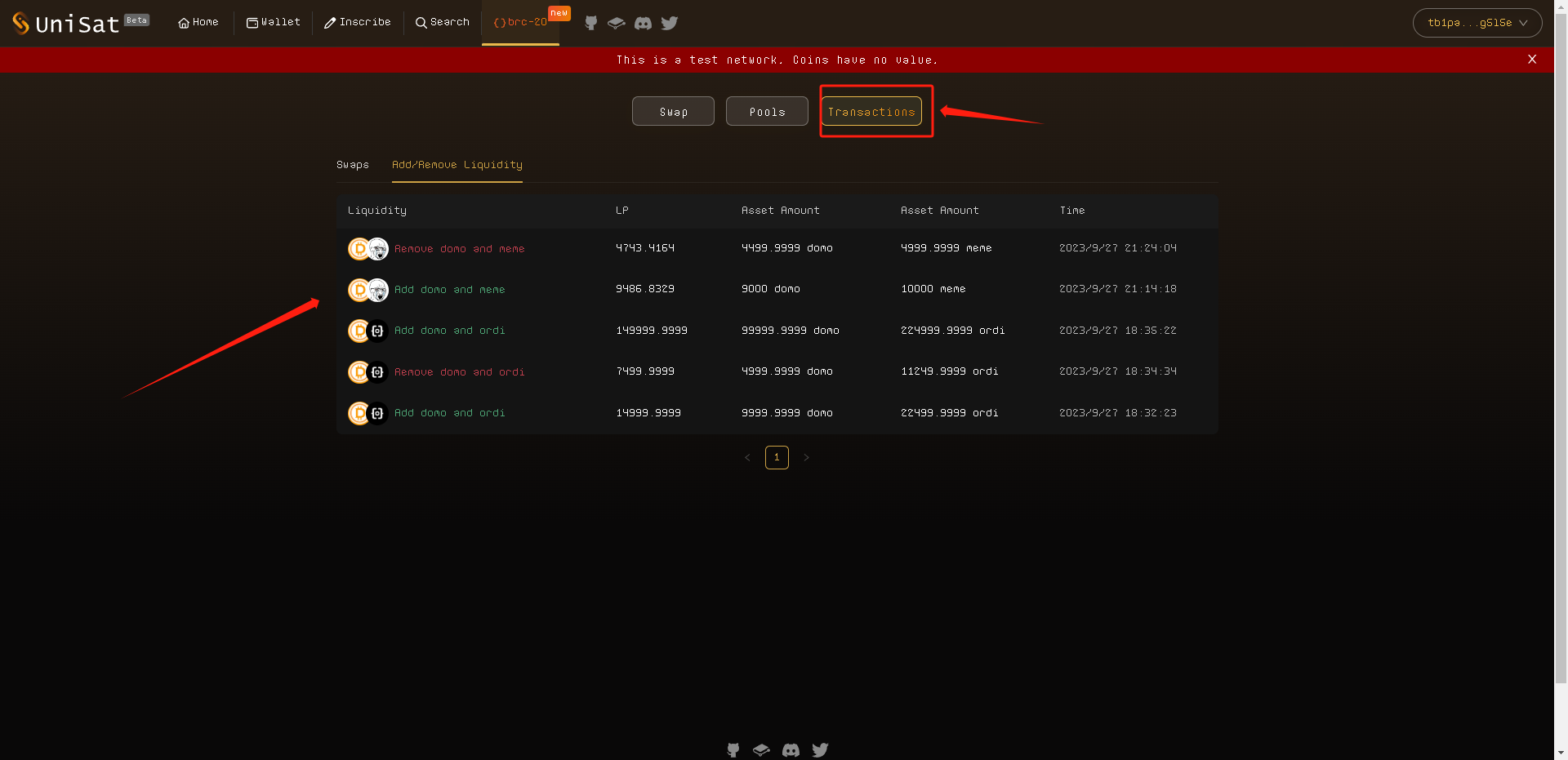Viewport: 1568px width, 760px height.
Task: Expand the tb1pa...g5l5e wallet dropdown
Action: tap(1477, 23)
